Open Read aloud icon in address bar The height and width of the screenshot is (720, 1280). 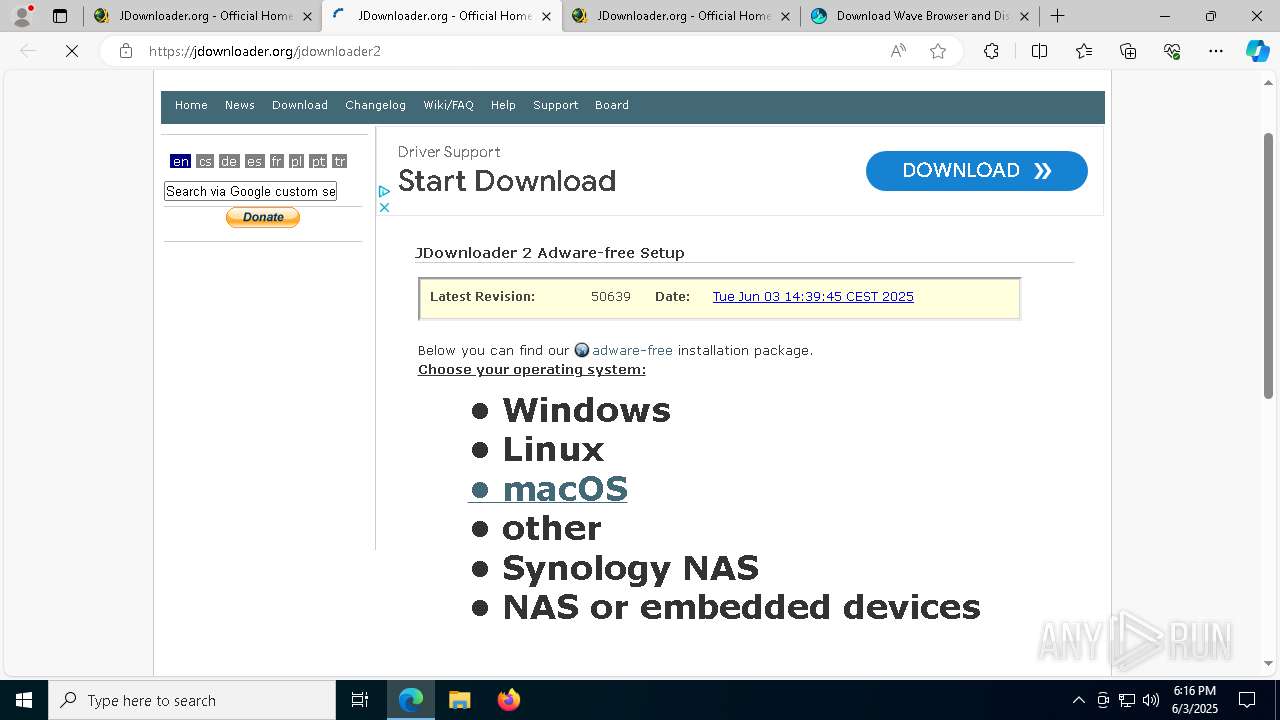pos(898,51)
